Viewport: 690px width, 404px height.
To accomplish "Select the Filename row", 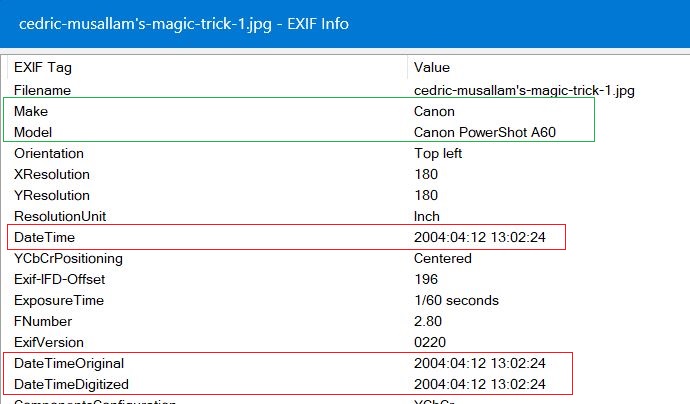I will click(x=348, y=90).
